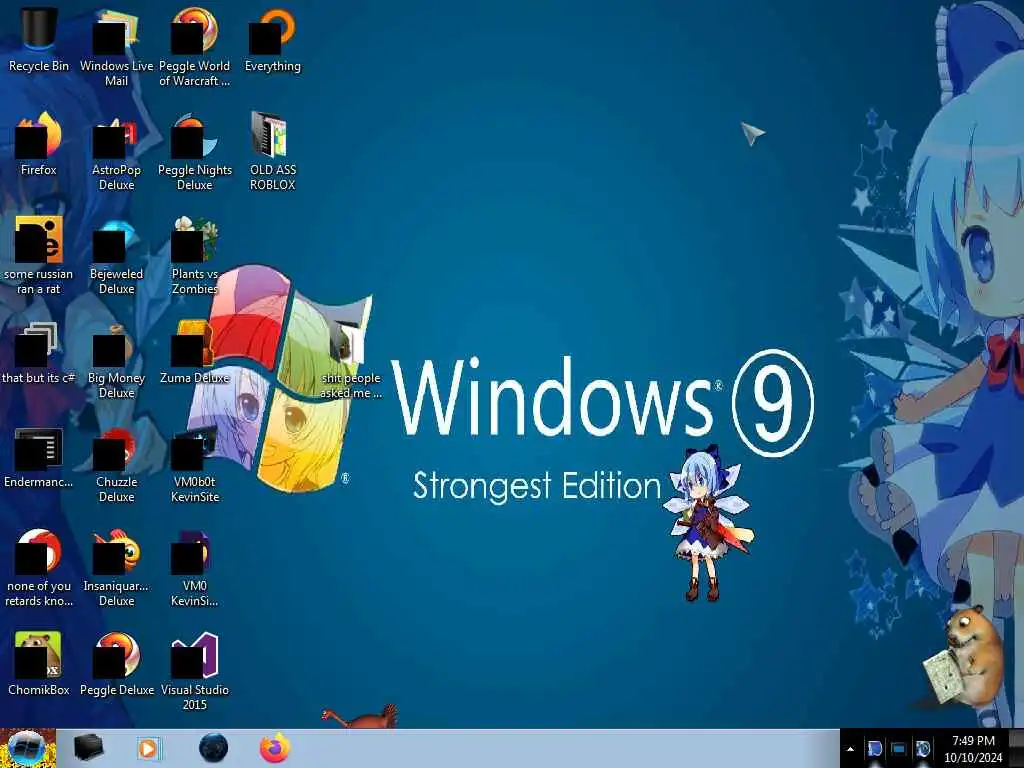Screen dimensions: 1024x768
Task: Open the Recycle Bin desktop icon
Action: coord(39,39)
